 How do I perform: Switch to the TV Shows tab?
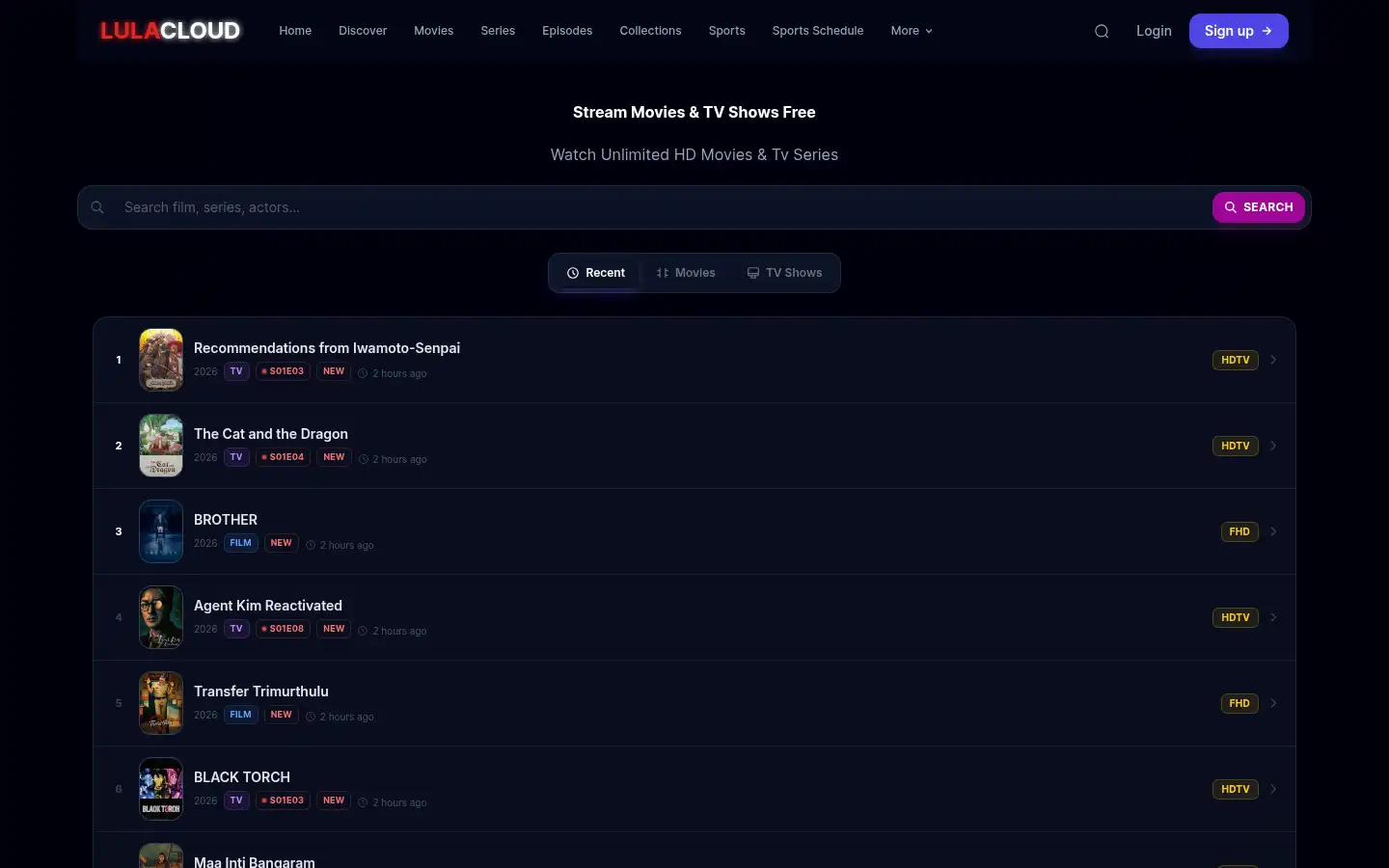(784, 273)
